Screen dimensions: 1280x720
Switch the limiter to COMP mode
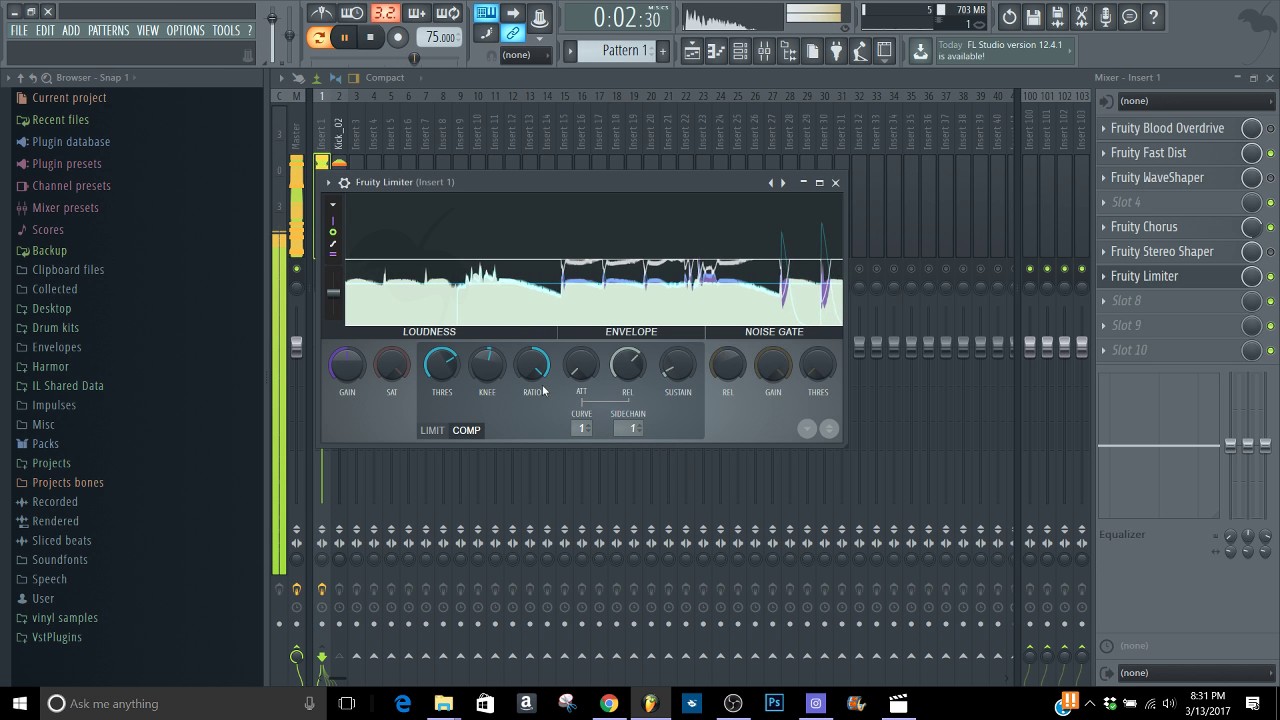[466, 430]
